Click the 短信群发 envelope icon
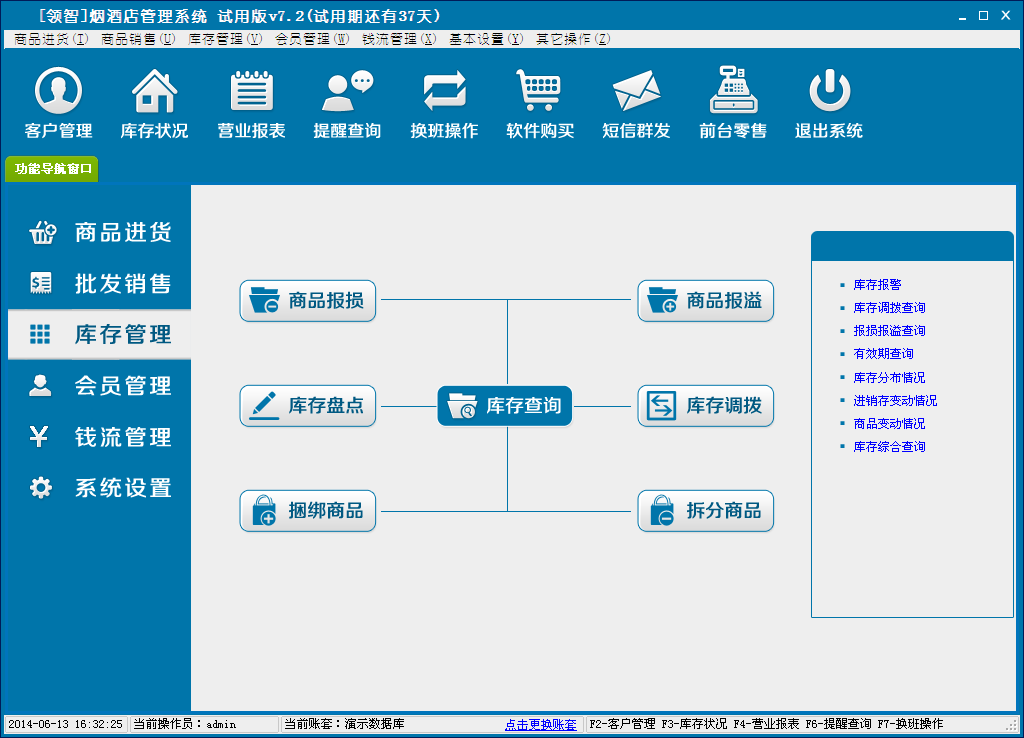This screenshot has height=738, width=1024. point(636,93)
